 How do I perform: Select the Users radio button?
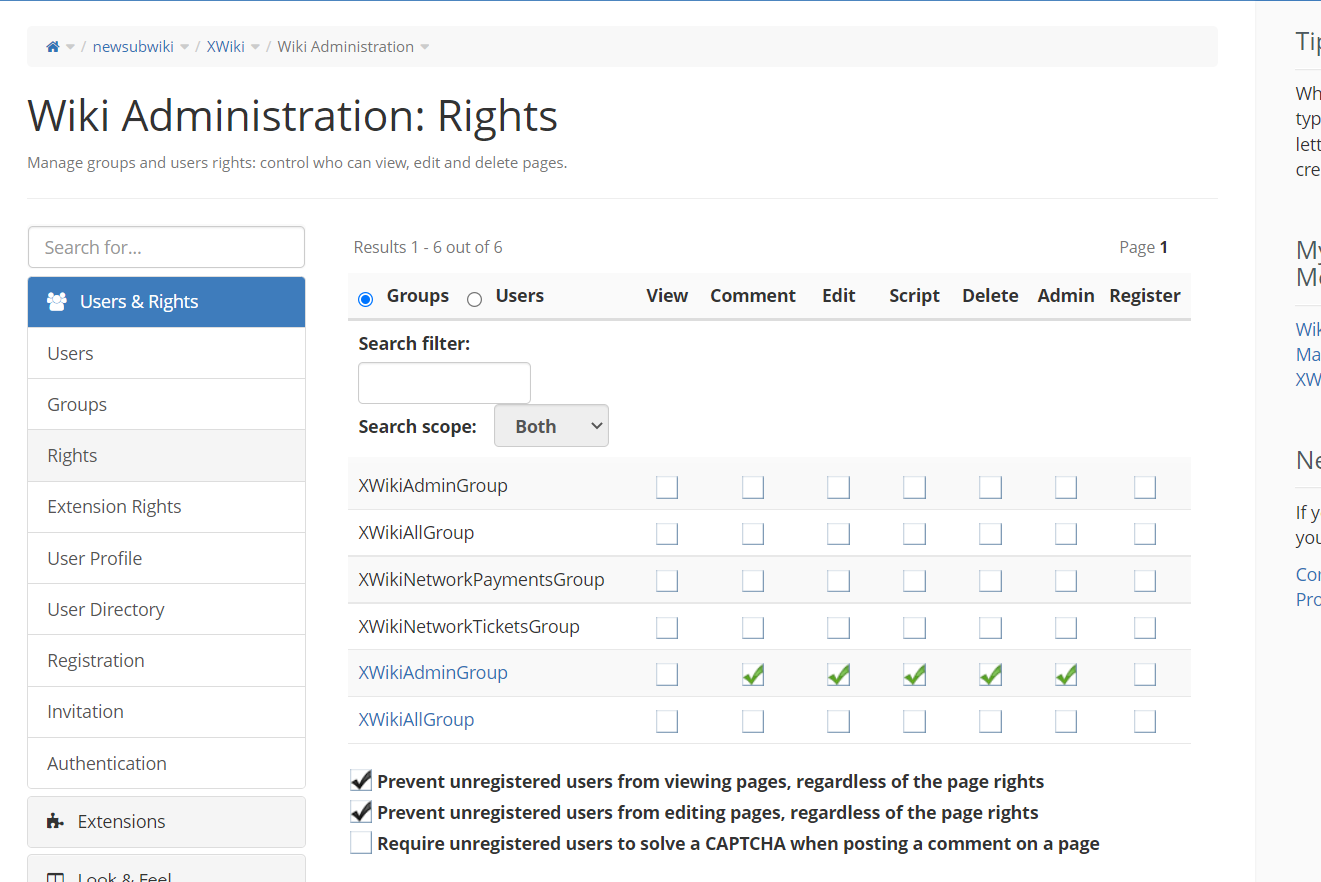475,298
